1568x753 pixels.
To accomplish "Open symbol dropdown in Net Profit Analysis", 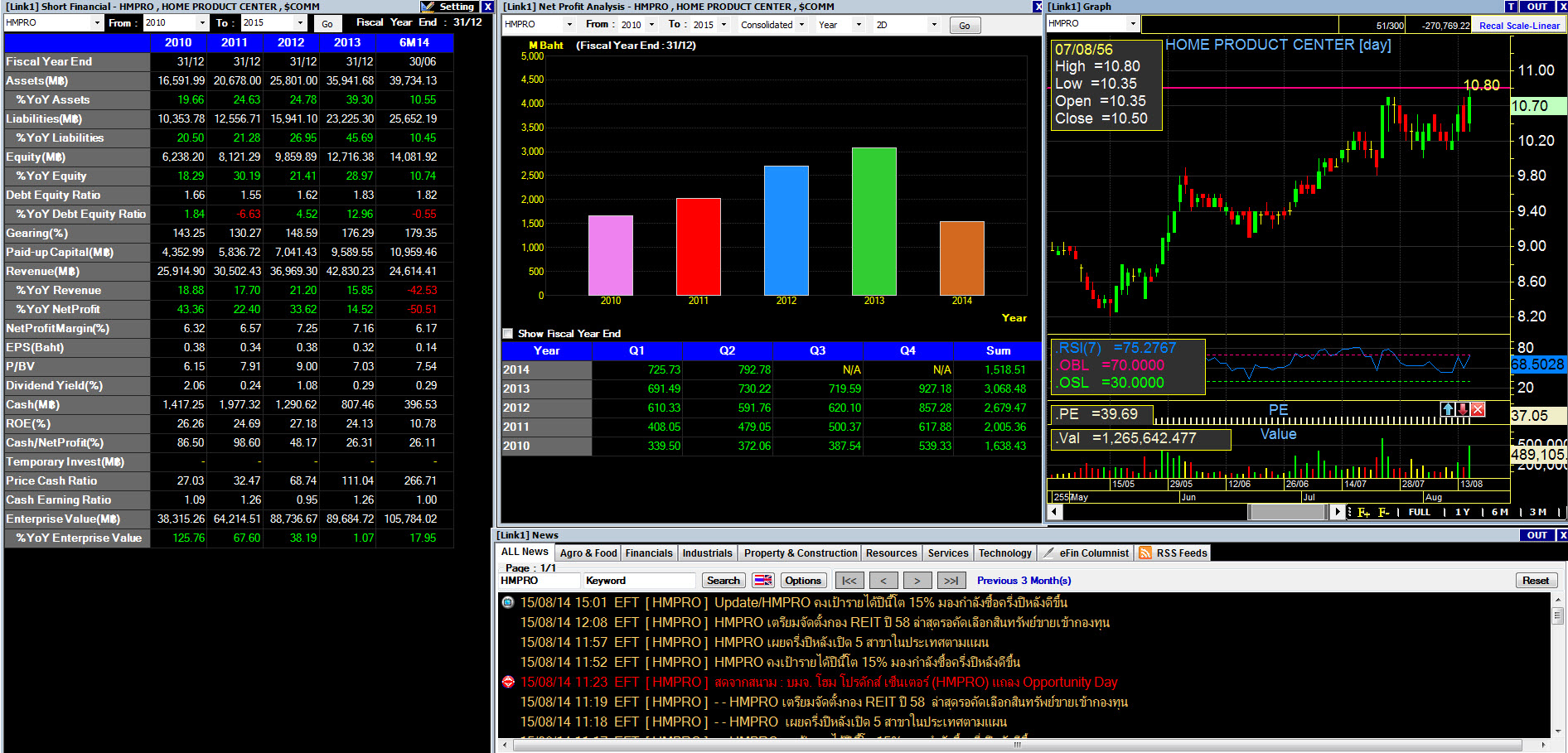I will 569,25.
